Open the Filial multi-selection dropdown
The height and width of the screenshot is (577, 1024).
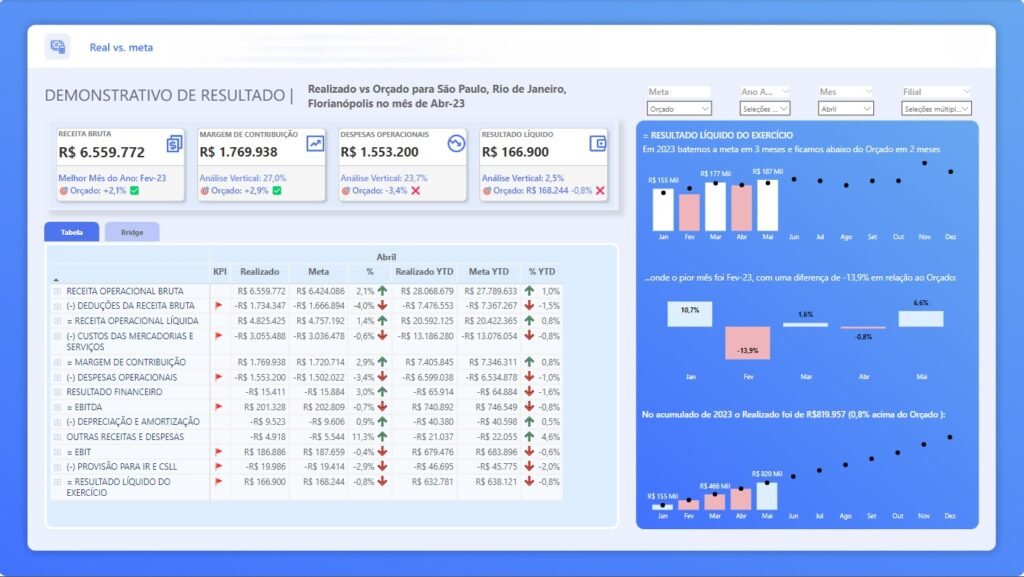[936, 108]
